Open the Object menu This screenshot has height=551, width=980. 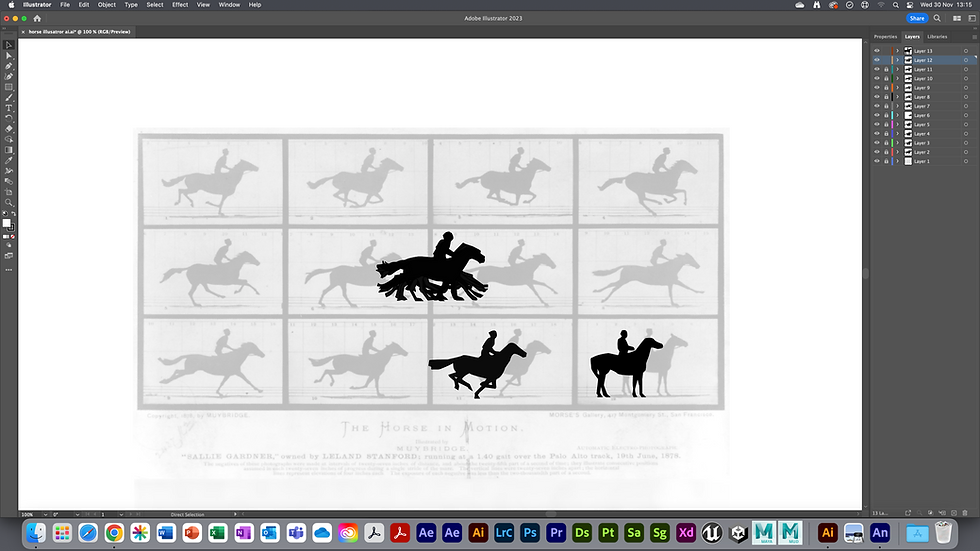106,4
